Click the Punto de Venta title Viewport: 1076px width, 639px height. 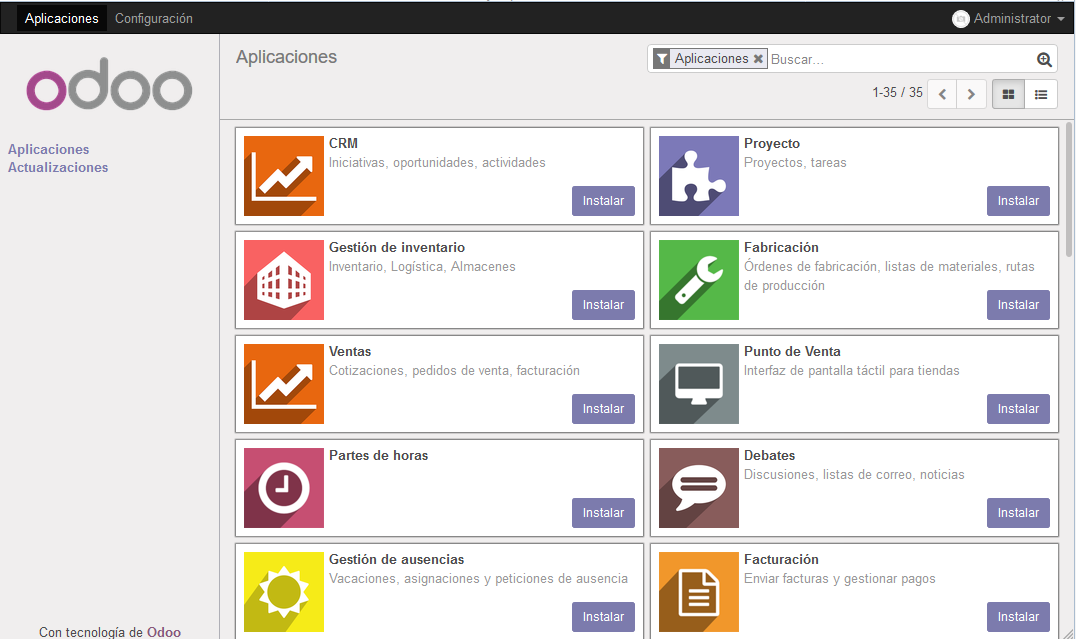[792, 351]
